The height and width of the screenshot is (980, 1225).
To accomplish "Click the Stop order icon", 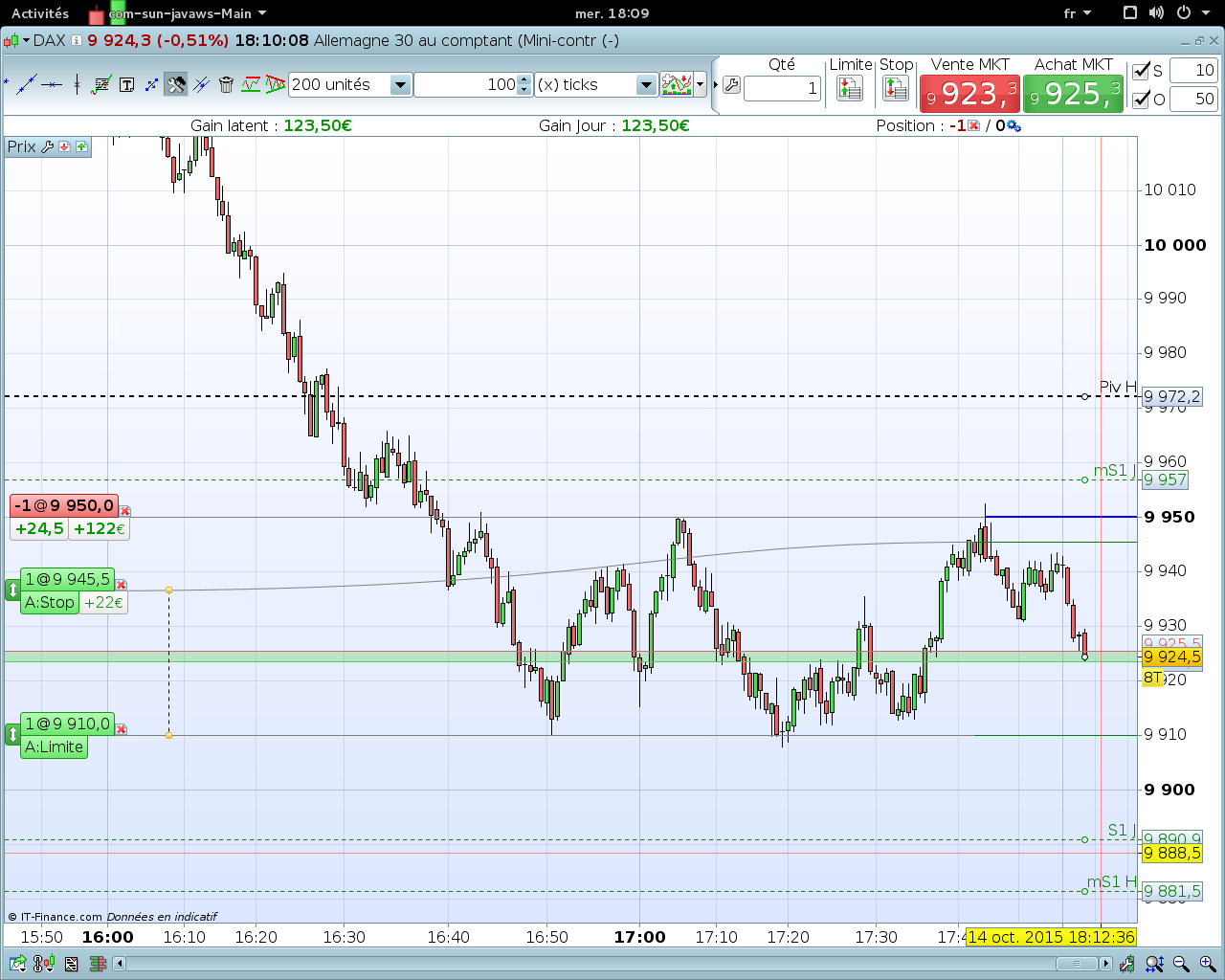I will pos(896,88).
